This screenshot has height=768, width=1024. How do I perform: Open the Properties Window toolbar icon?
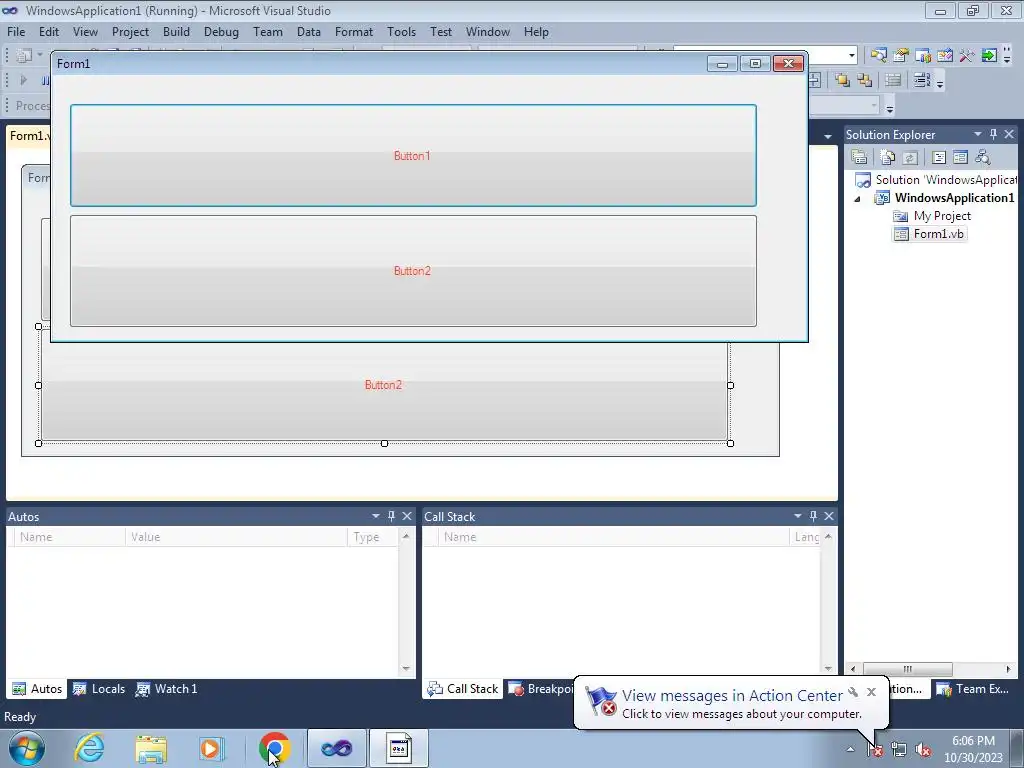pyautogui.click(x=901, y=56)
